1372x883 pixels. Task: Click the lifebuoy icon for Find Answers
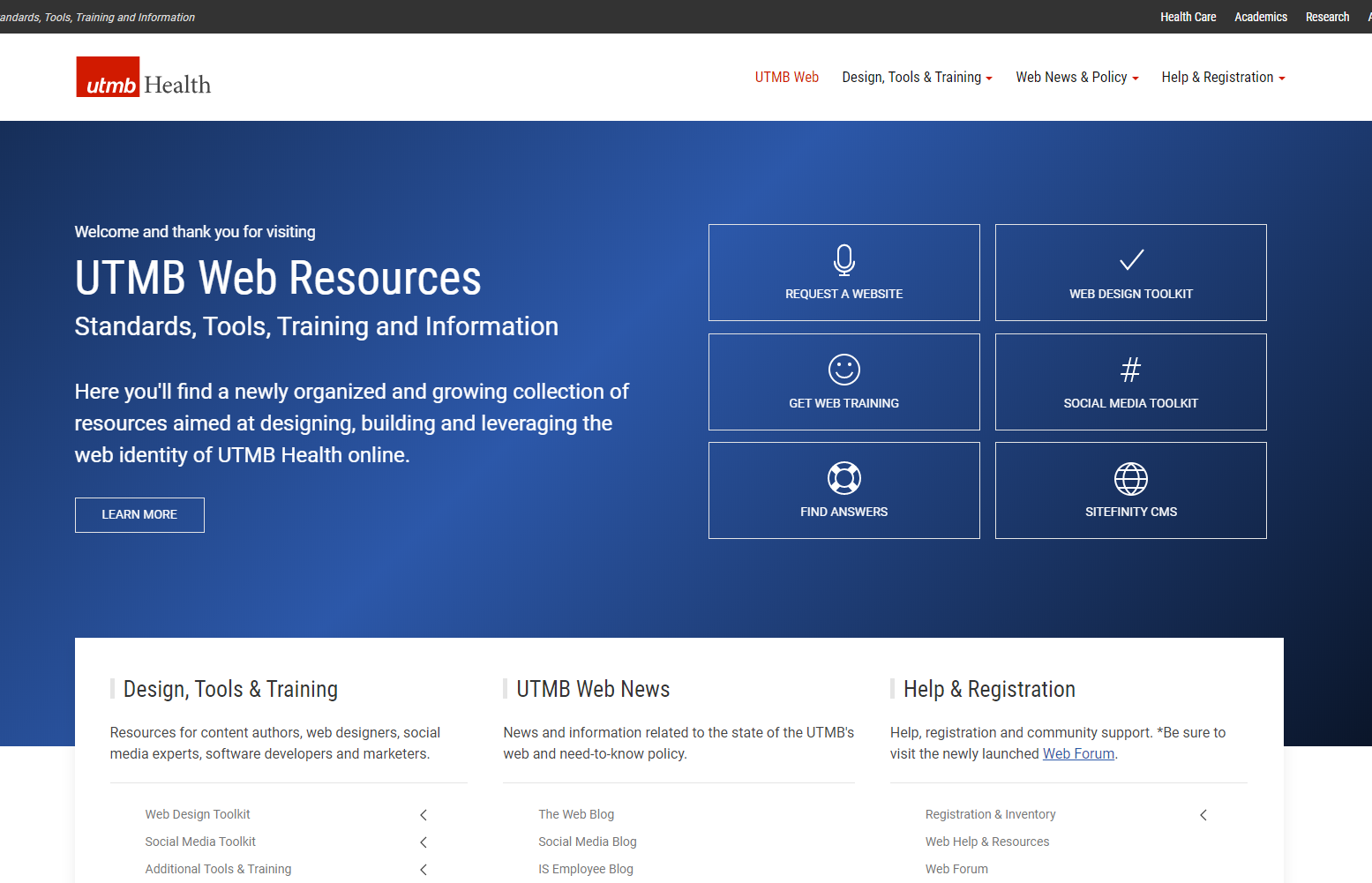click(x=843, y=478)
